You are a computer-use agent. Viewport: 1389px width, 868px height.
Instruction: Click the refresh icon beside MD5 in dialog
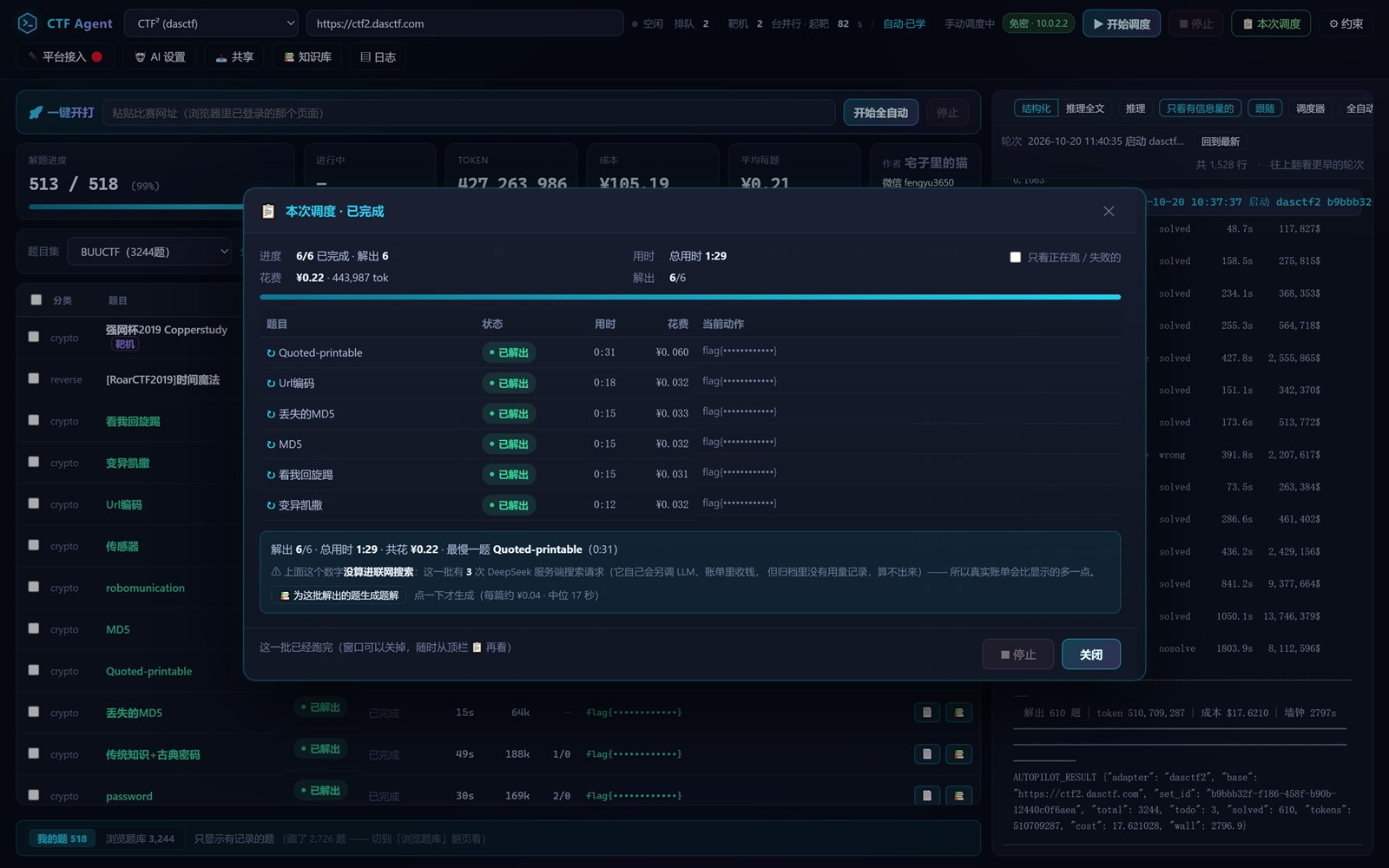coord(271,444)
